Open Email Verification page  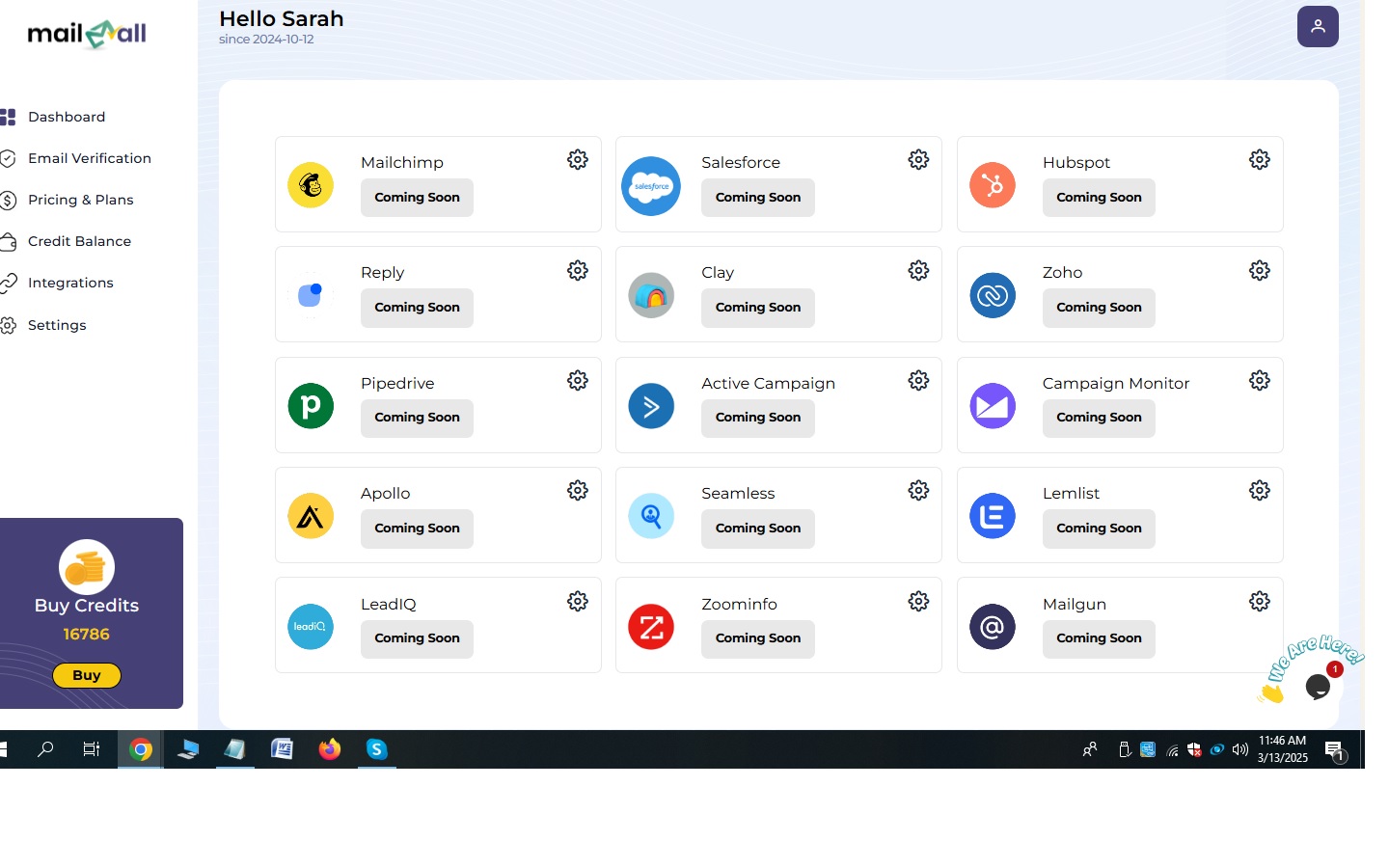pyautogui.click(x=90, y=158)
